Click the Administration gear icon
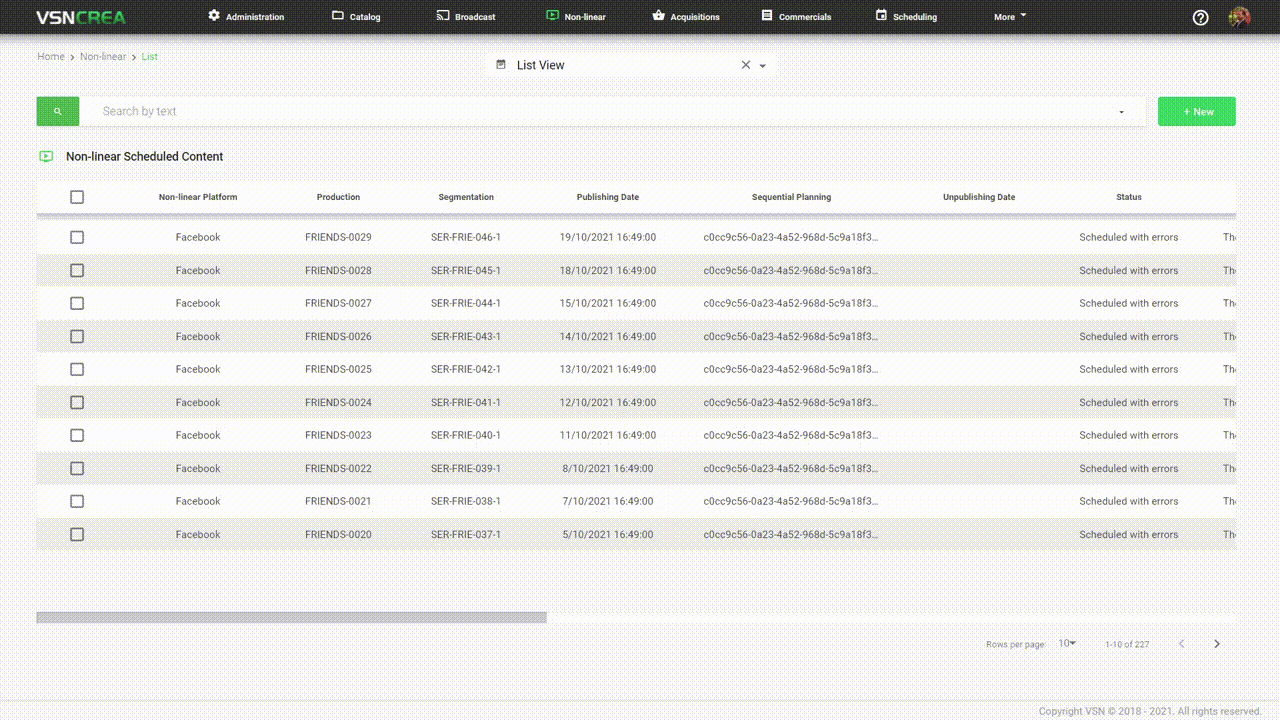The height and width of the screenshot is (720, 1280). point(214,16)
